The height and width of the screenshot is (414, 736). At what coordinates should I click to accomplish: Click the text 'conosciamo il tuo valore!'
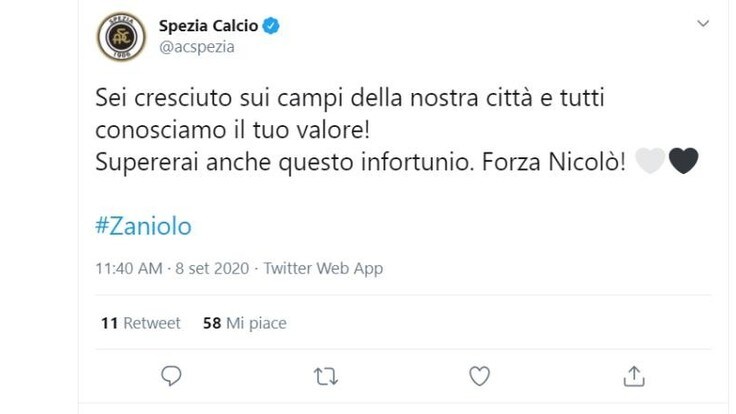233,130
